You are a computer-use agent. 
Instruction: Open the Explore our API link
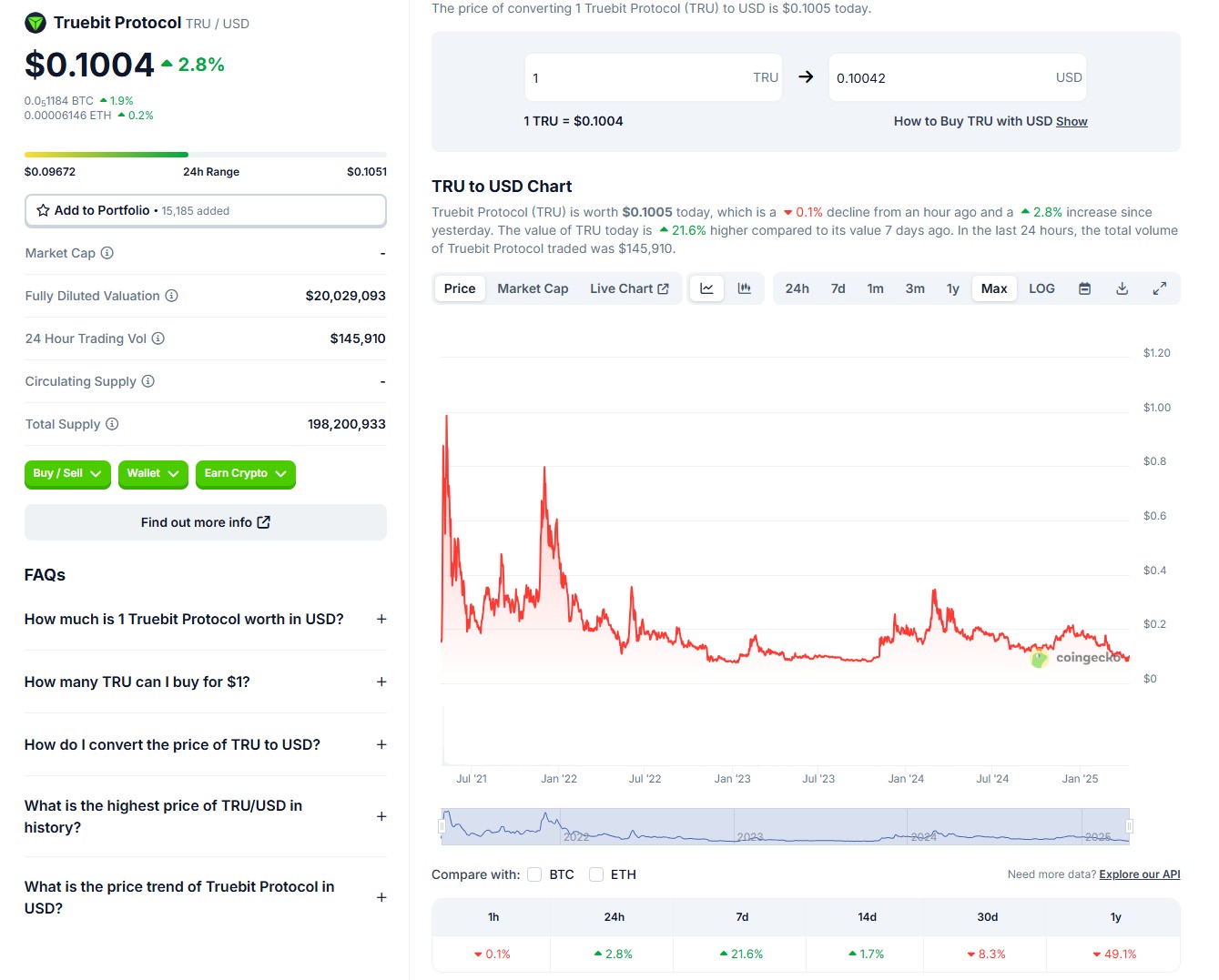click(1139, 874)
